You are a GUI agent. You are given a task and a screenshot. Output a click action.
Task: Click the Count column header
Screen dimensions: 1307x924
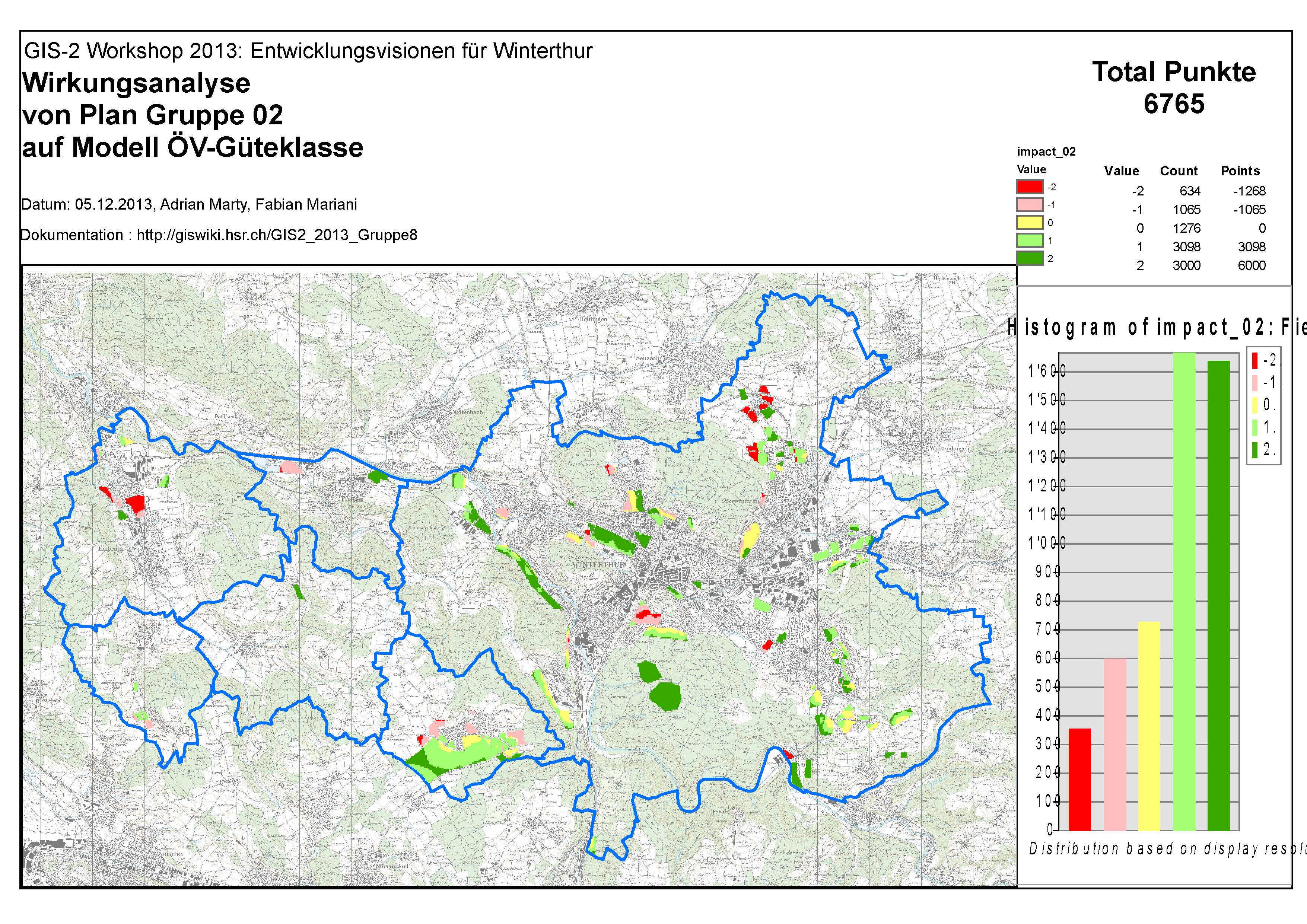1179,171
